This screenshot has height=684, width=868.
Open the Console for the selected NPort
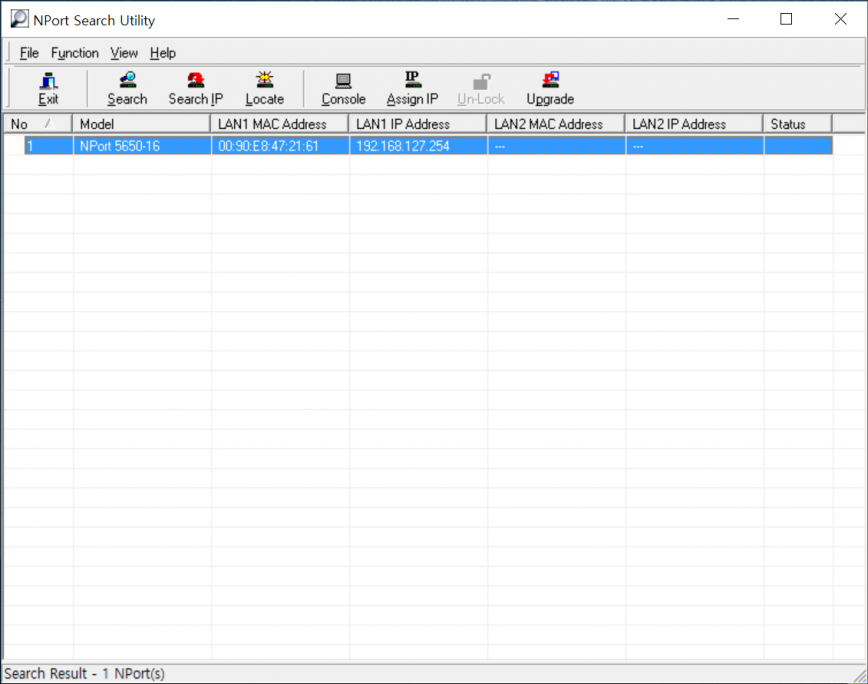point(343,89)
